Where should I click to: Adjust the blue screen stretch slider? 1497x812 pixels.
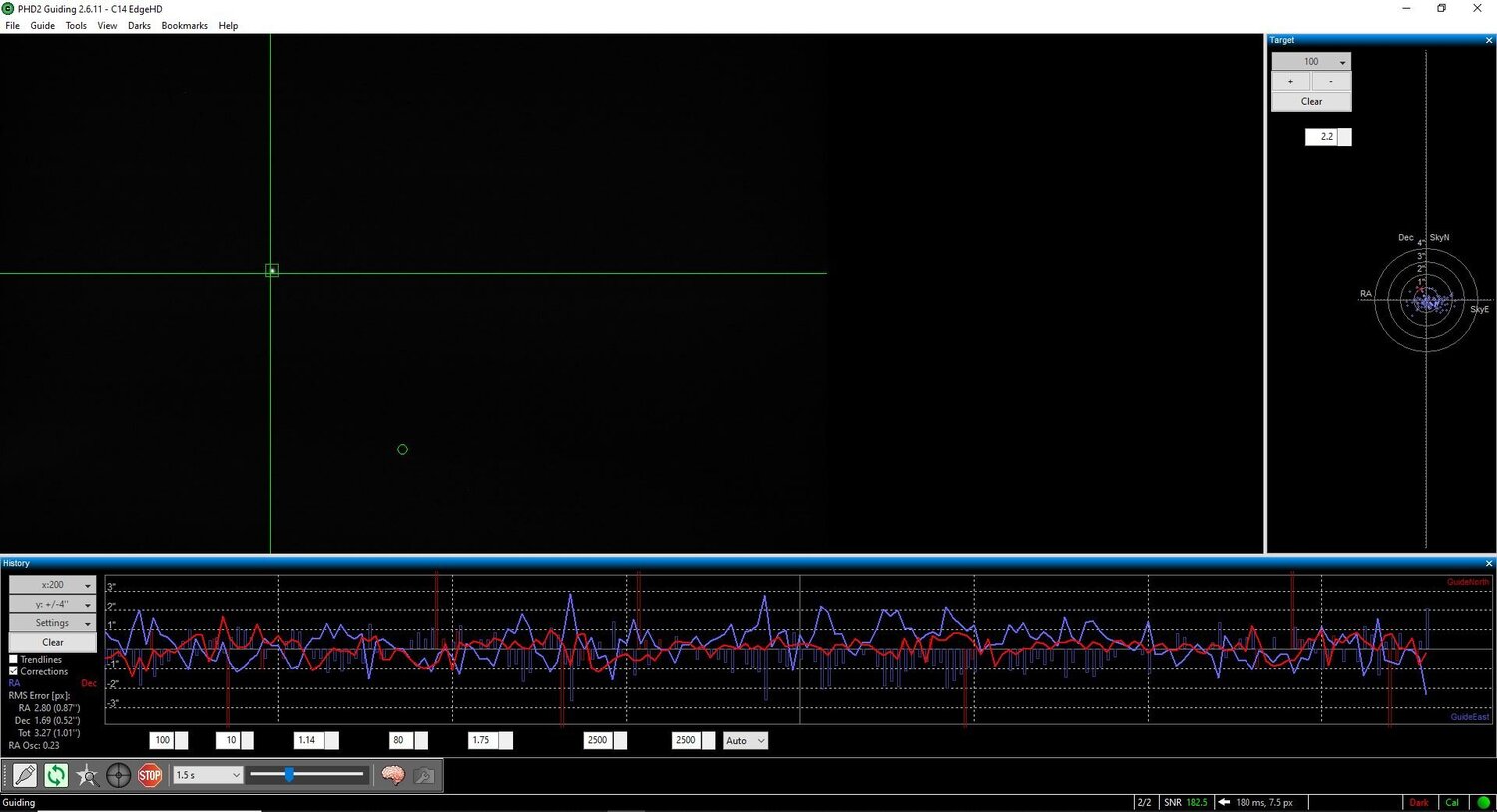click(288, 774)
